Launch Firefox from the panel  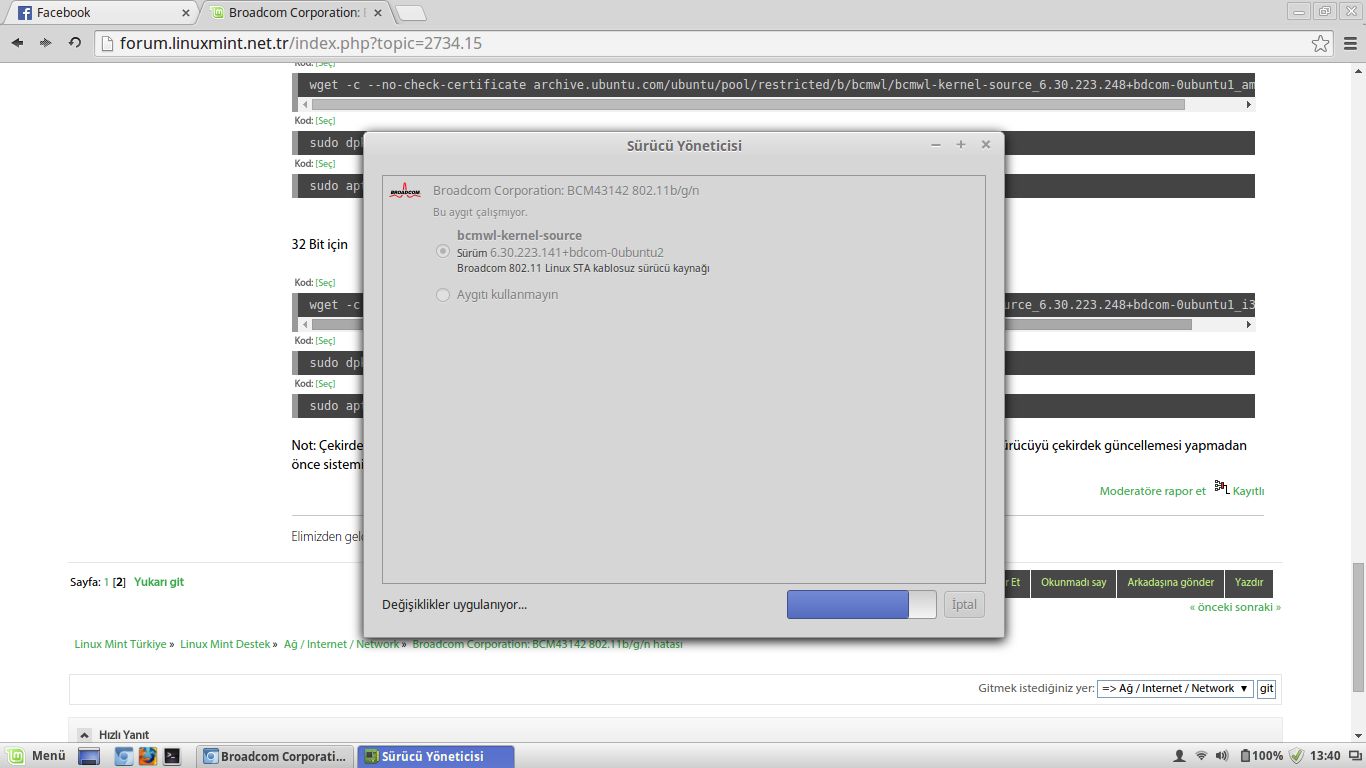click(148, 756)
